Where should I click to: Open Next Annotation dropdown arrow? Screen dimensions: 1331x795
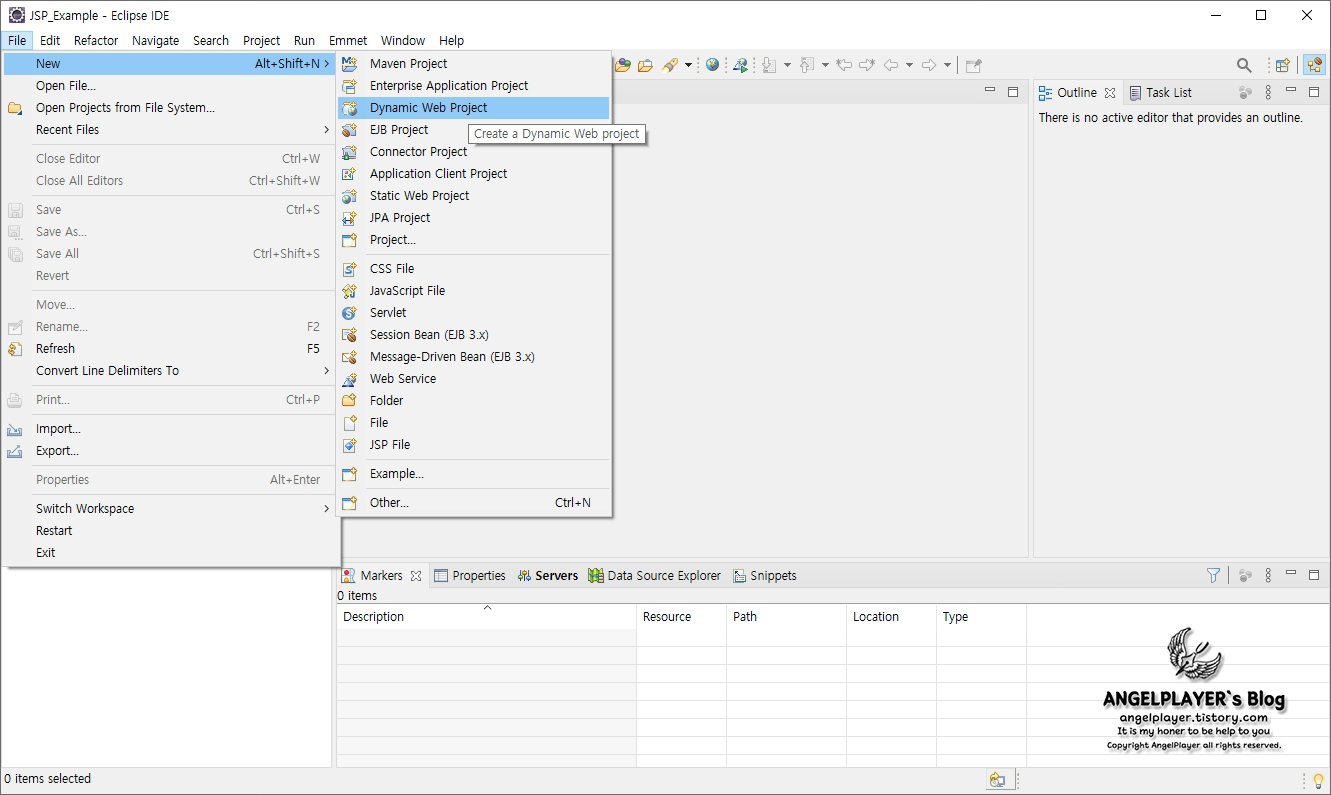pos(787,65)
